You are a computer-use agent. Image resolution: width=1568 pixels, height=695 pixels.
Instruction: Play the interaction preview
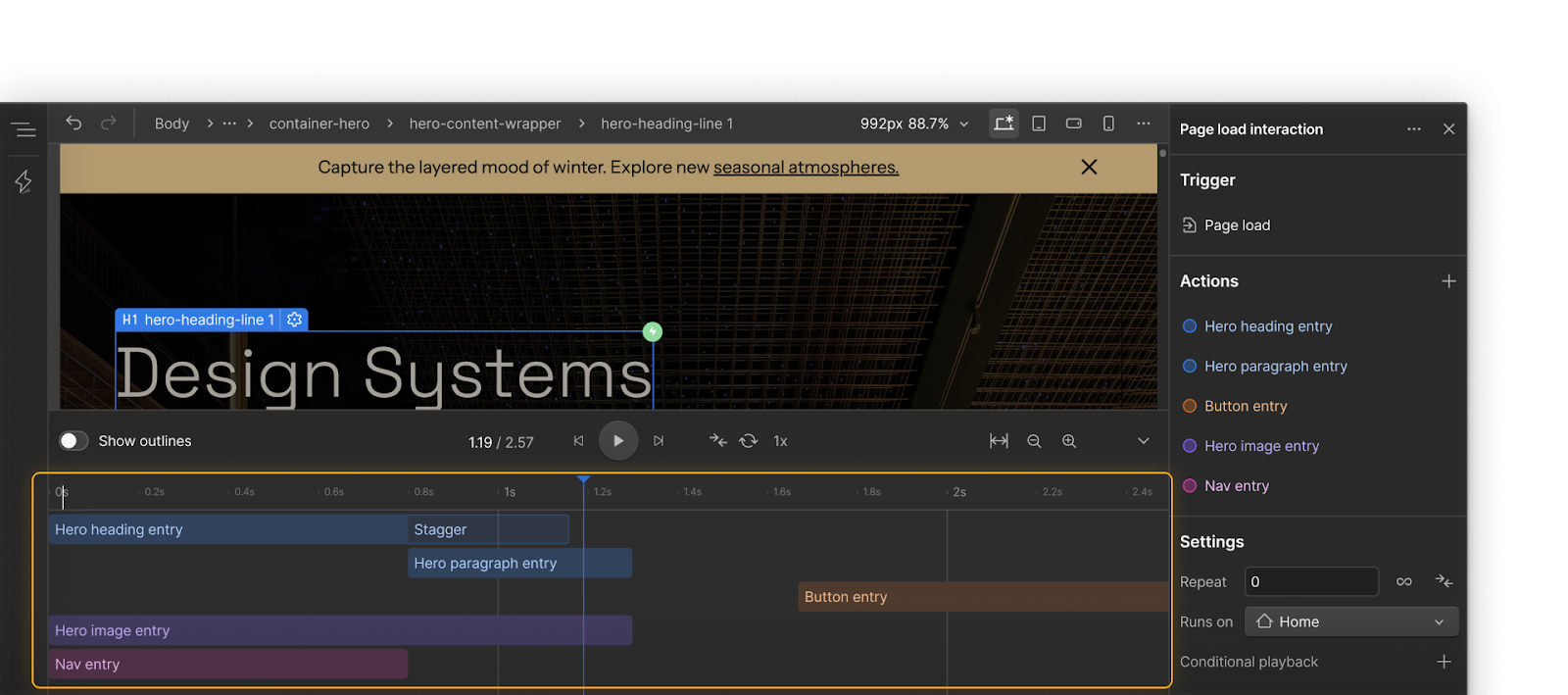[x=618, y=441]
